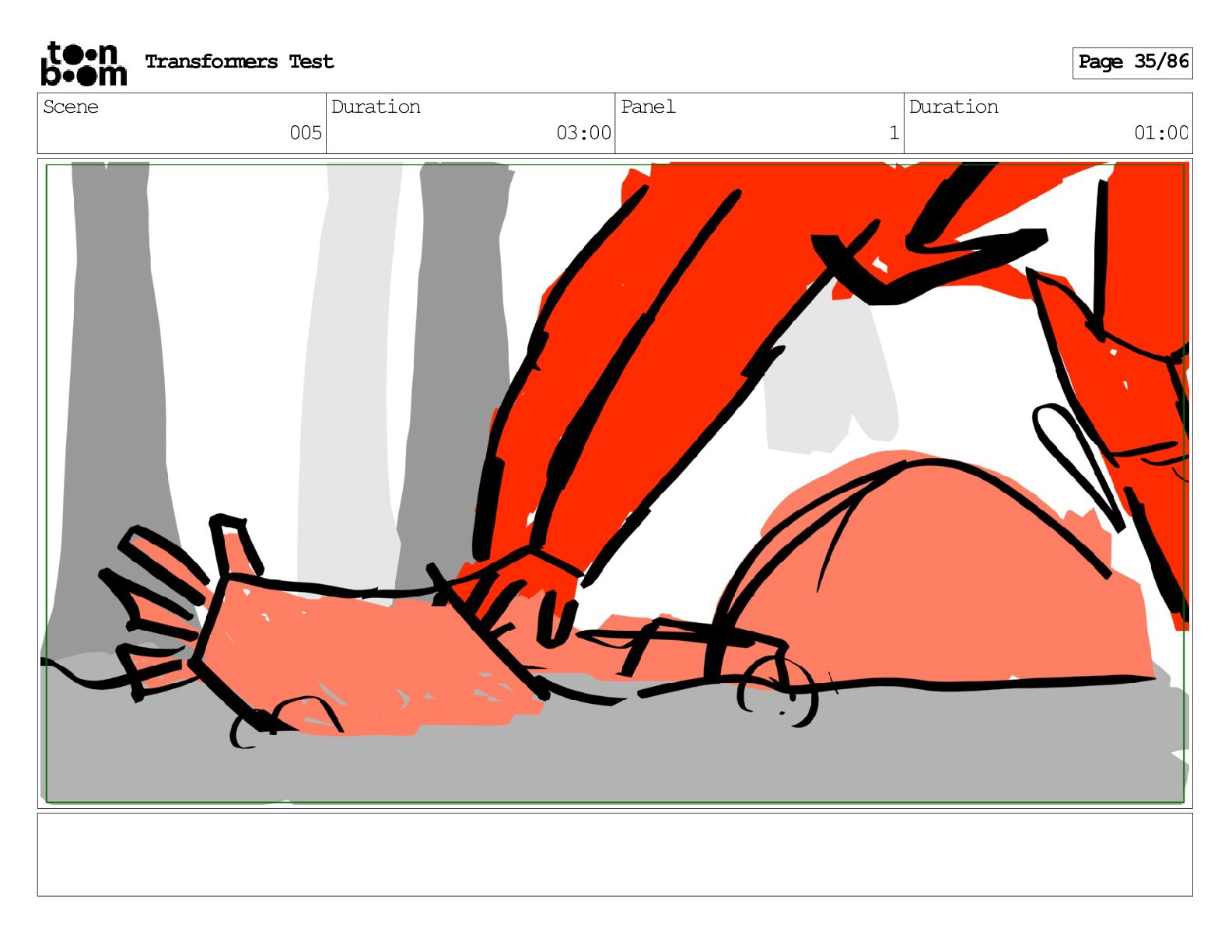Click the storyboard panel drawing
Image resolution: width=1232 pixels, height=952 pixels.
615,483
